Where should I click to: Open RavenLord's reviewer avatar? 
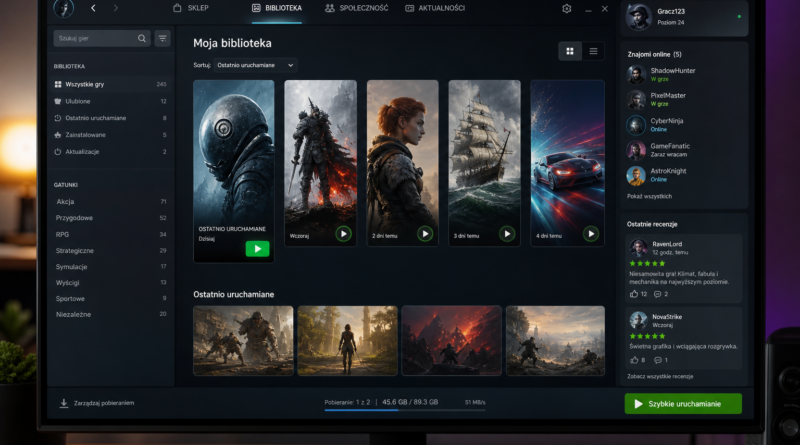pos(638,248)
